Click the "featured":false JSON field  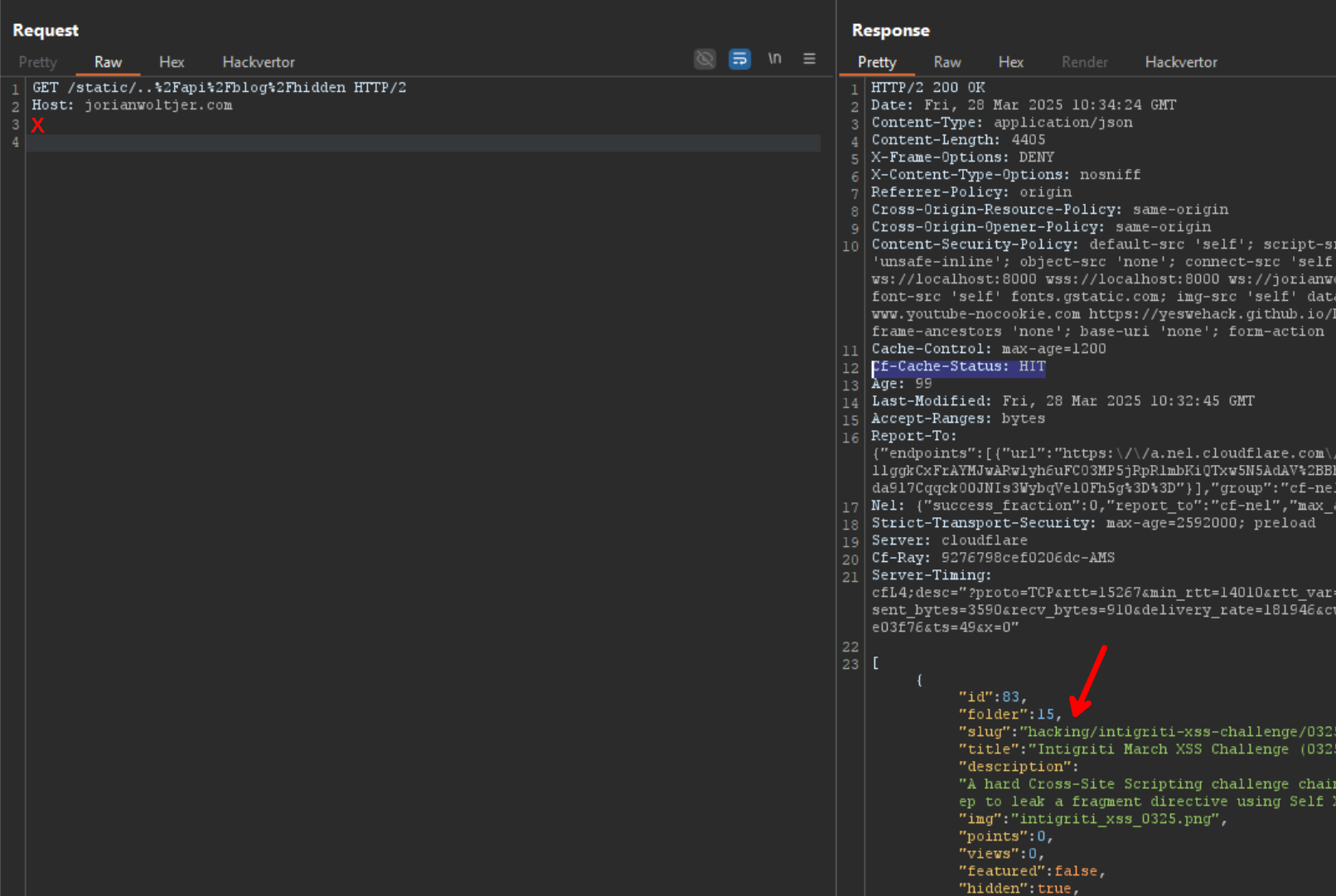[1032, 871]
